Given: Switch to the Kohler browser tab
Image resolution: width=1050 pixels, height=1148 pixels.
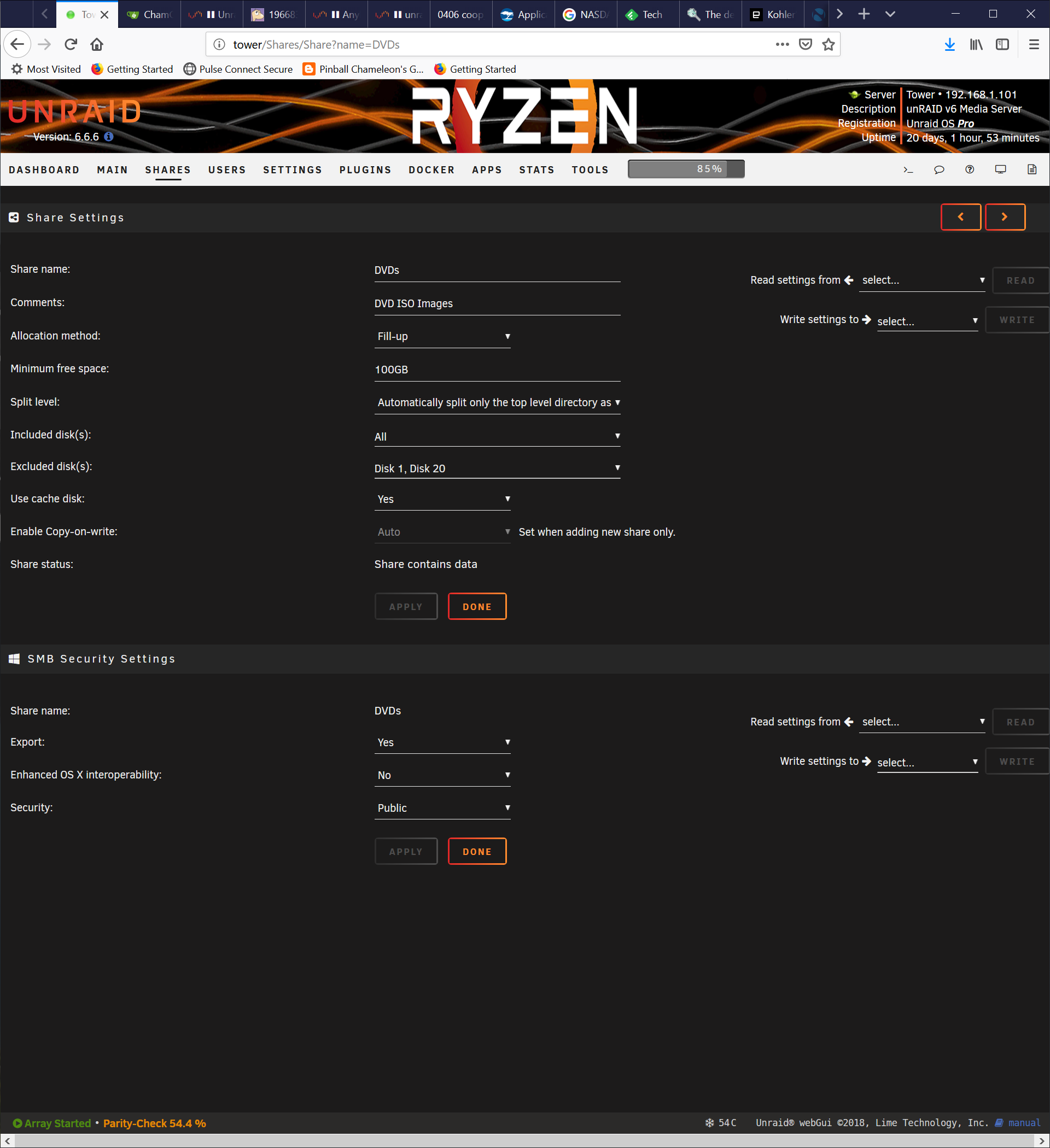Looking at the screenshot, I should (773, 14).
